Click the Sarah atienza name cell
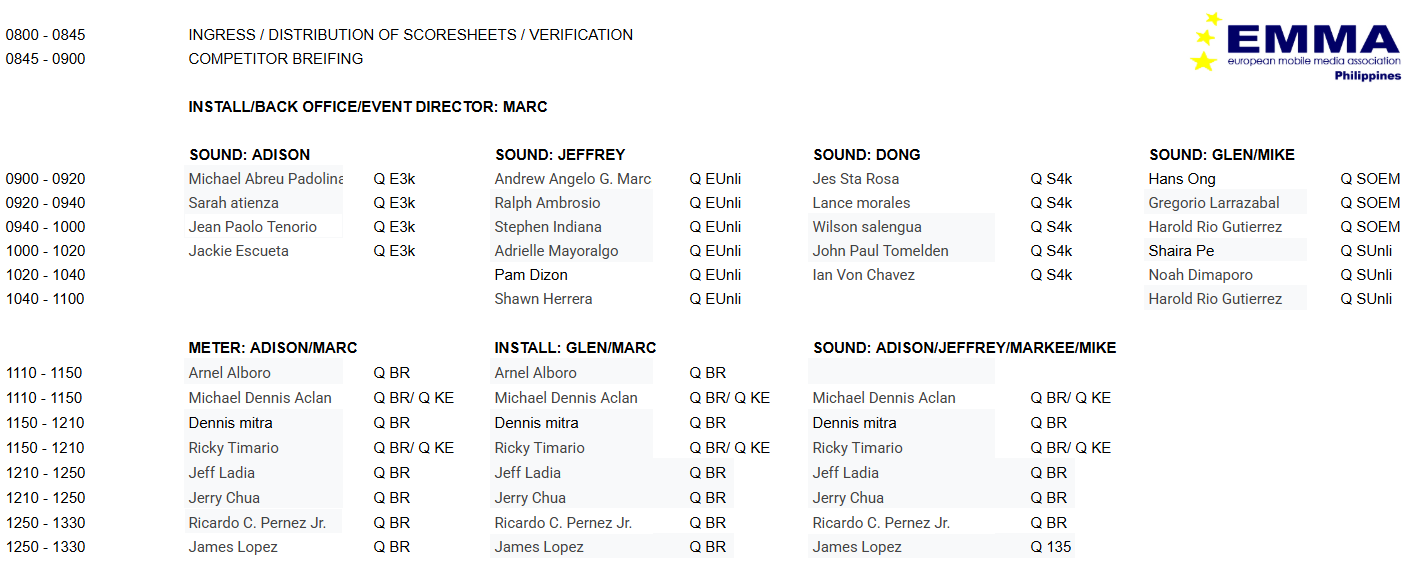 pos(233,203)
